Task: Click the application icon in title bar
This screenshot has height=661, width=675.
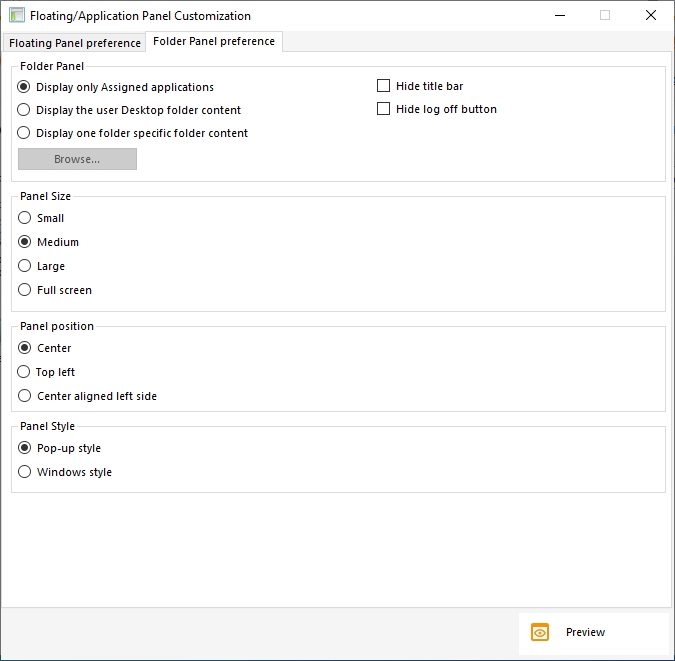Action: pos(17,16)
